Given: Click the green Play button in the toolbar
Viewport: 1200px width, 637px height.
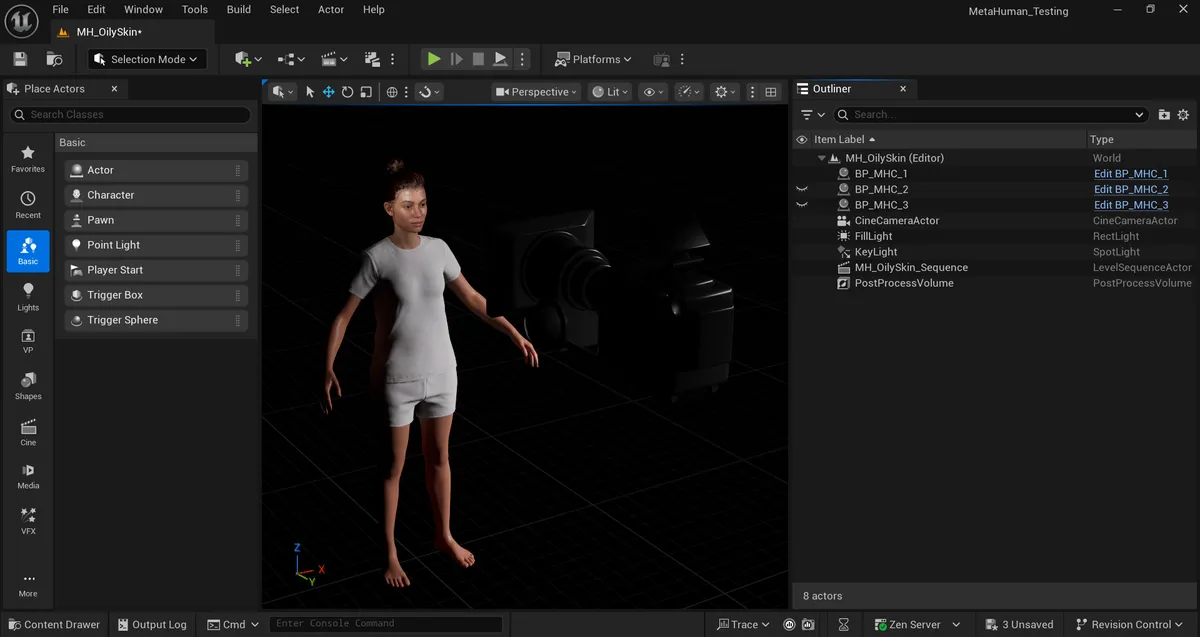Looking at the screenshot, I should (x=433, y=59).
